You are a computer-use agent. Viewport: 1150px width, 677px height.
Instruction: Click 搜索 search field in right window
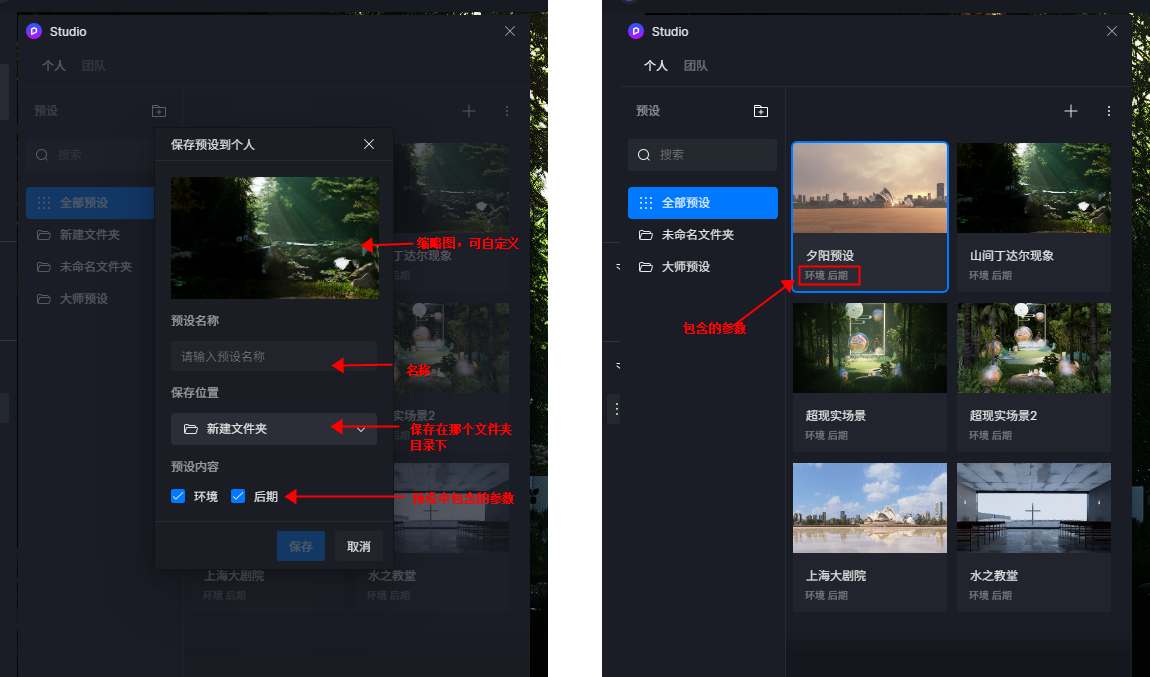(703, 155)
